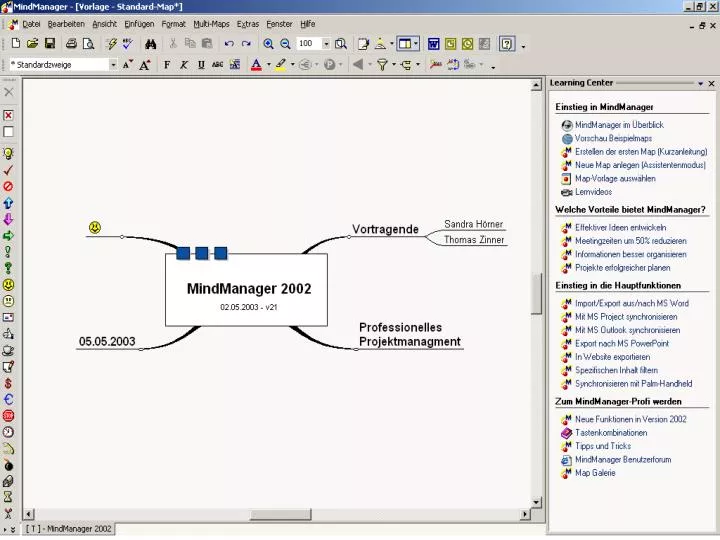Open Lernvideos link
Screen dimensions: 720x540
pos(593,192)
